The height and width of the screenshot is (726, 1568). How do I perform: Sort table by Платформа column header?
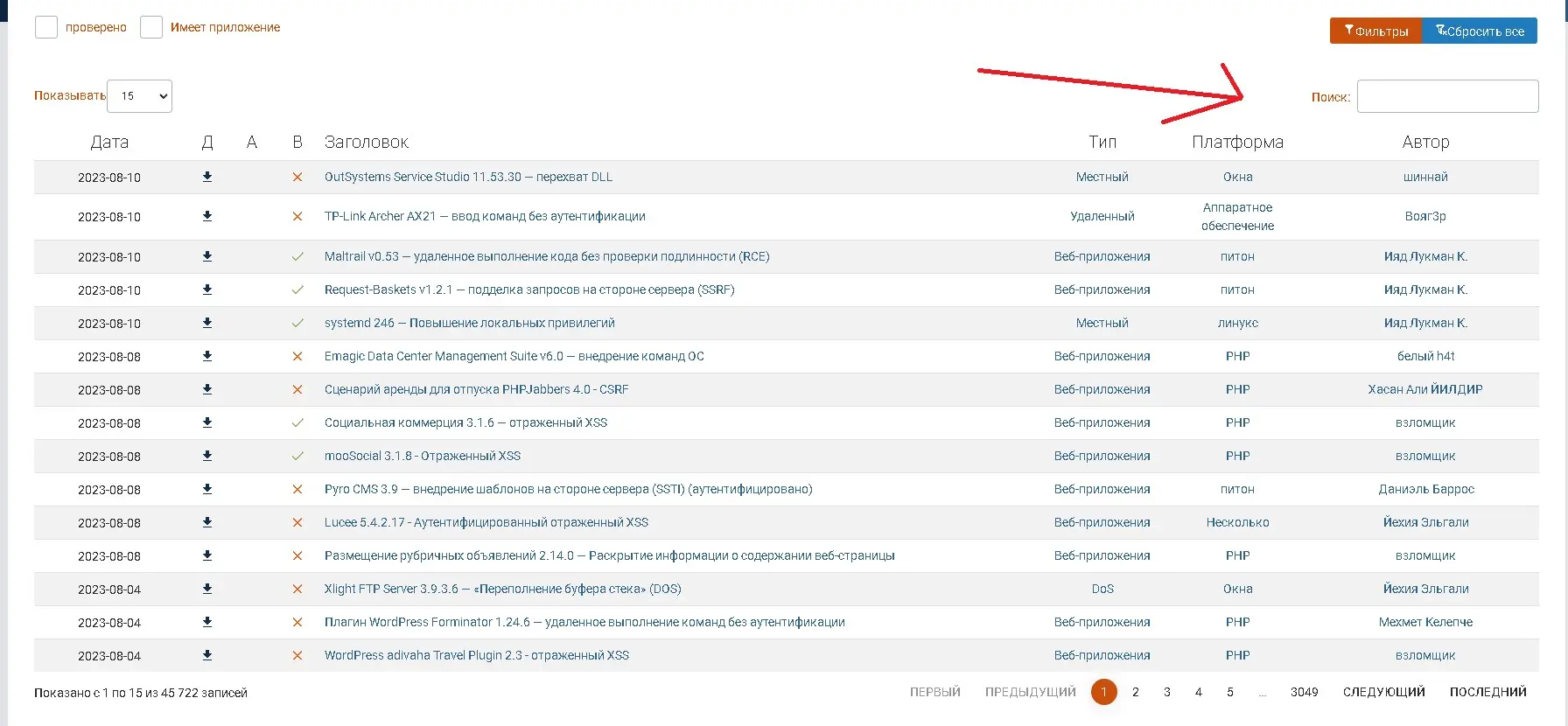pyautogui.click(x=1237, y=142)
